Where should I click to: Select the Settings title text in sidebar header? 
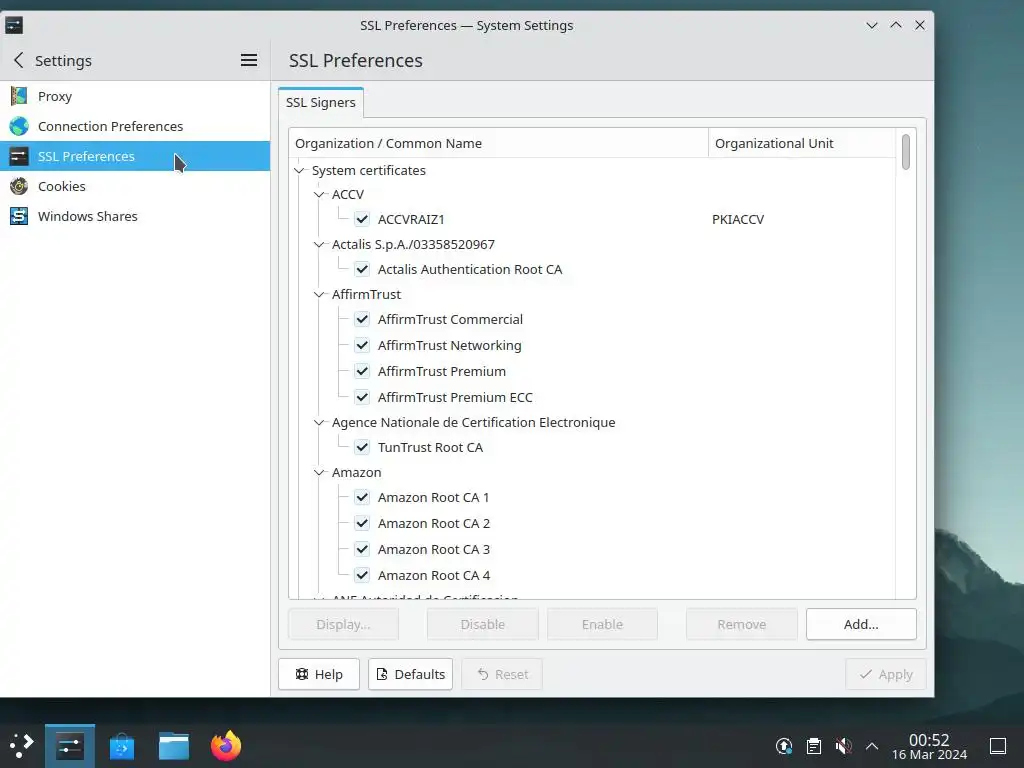[63, 61]
